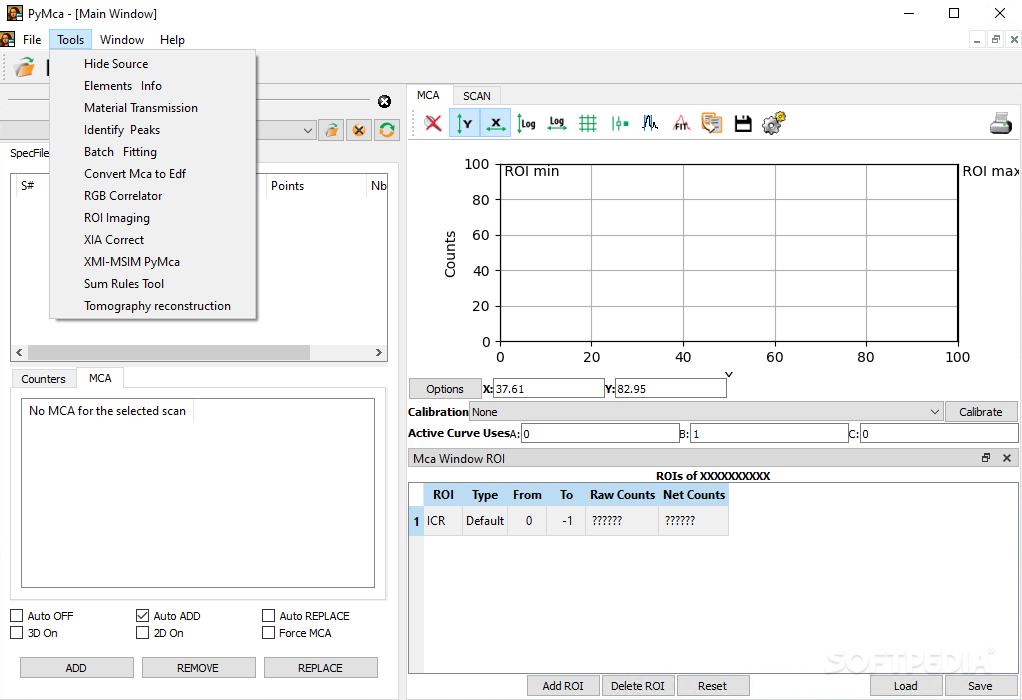
Task: Enable the 2D On checkbox
Action: click(x=143, y=632)
